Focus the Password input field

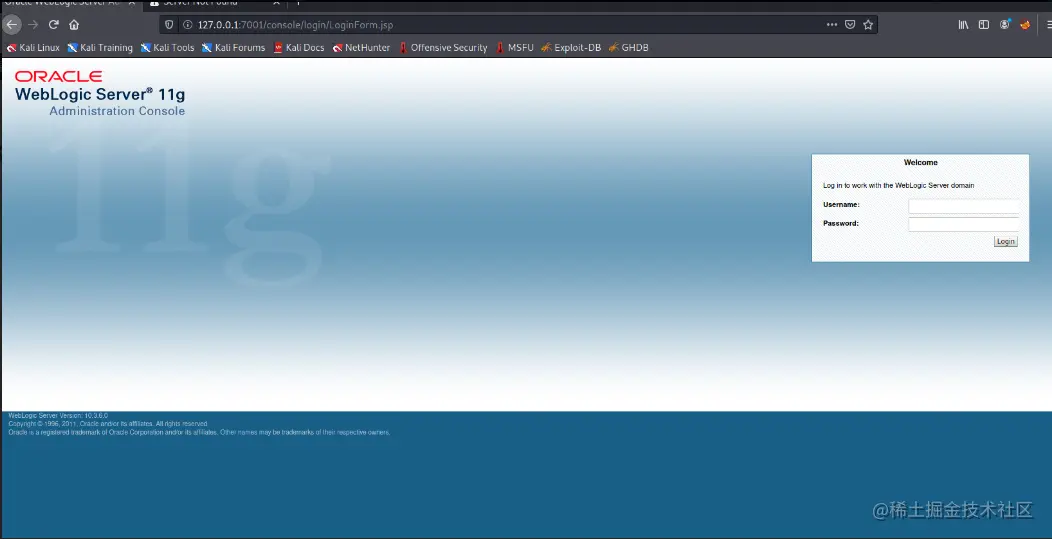963,224
